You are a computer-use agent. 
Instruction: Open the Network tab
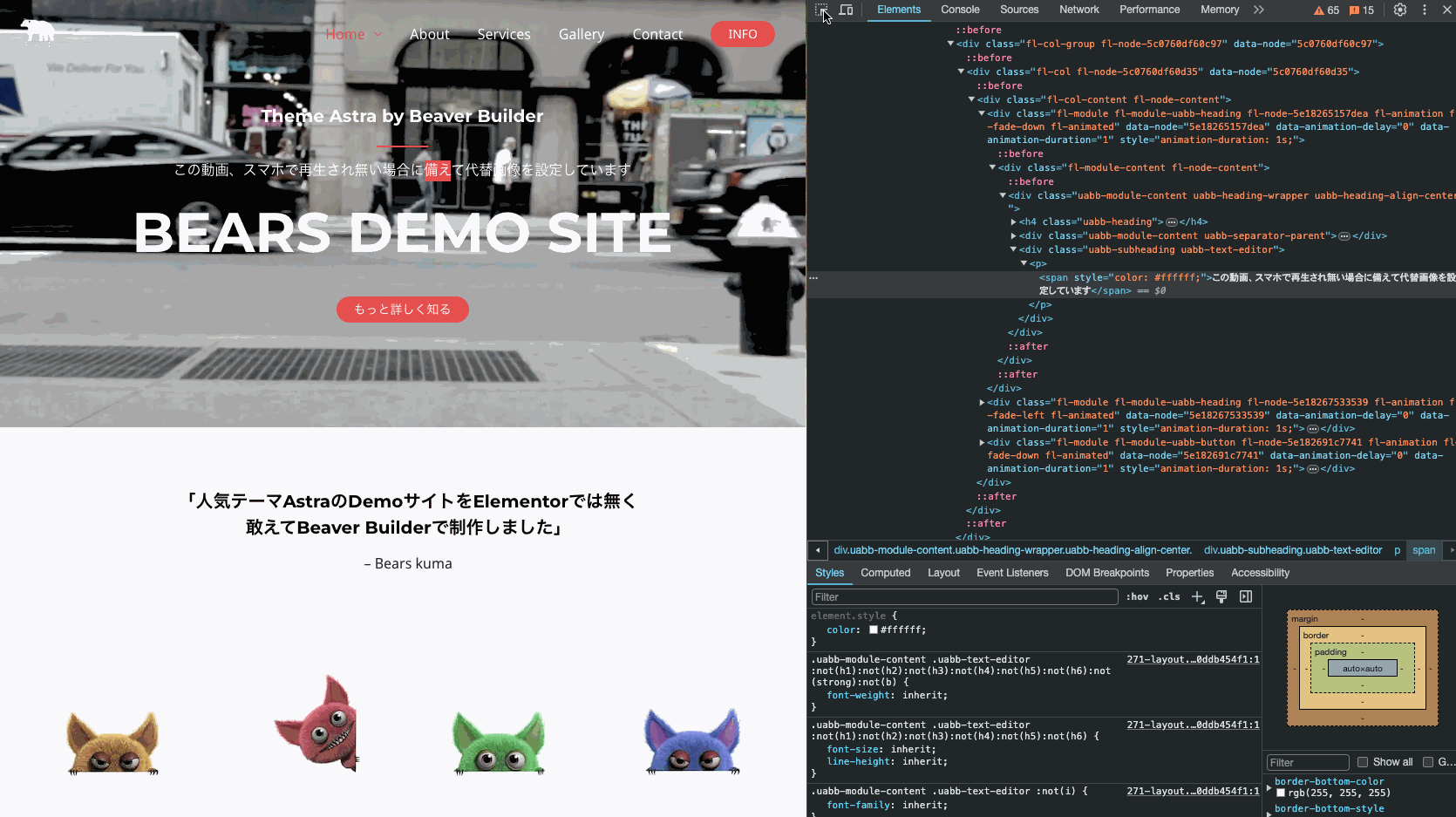tap(1079, 10)
